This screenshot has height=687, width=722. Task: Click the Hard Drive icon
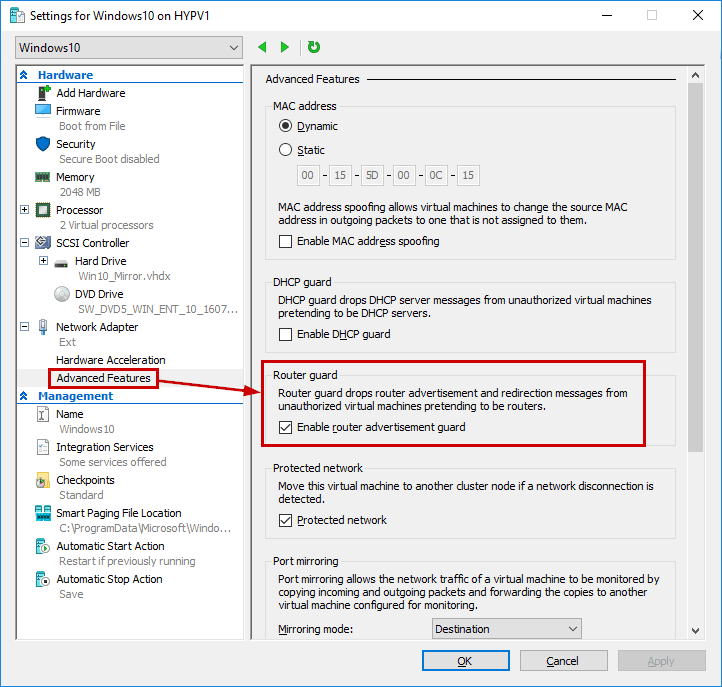(x=61, y=263)
